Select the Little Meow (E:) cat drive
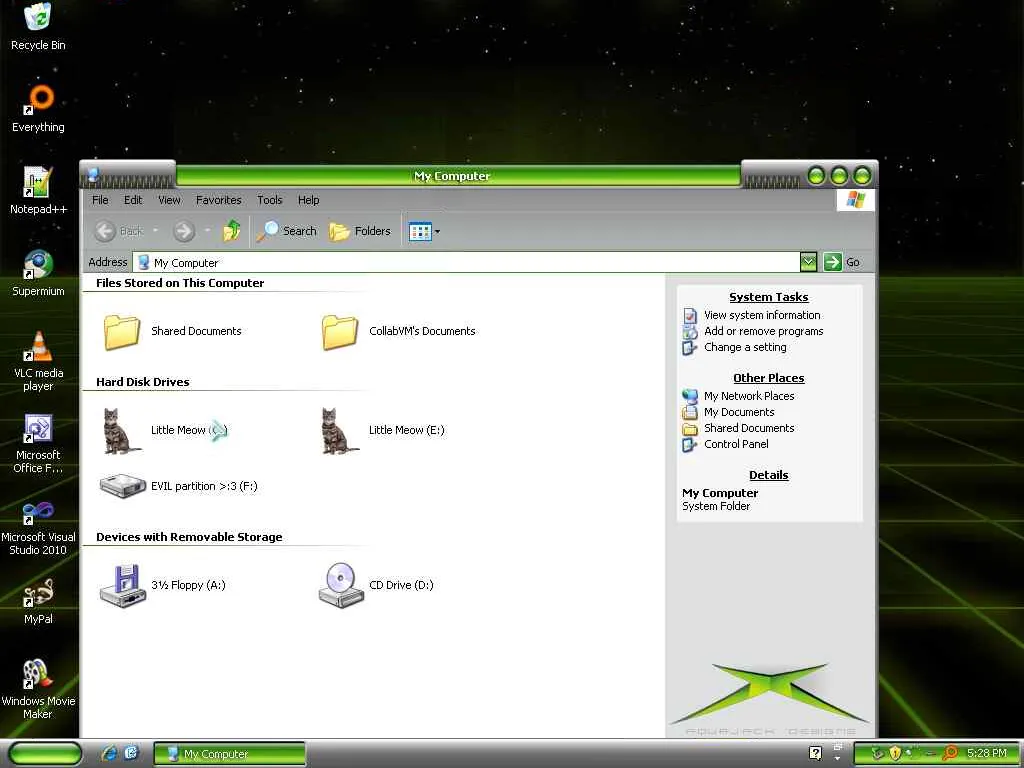 383,430
